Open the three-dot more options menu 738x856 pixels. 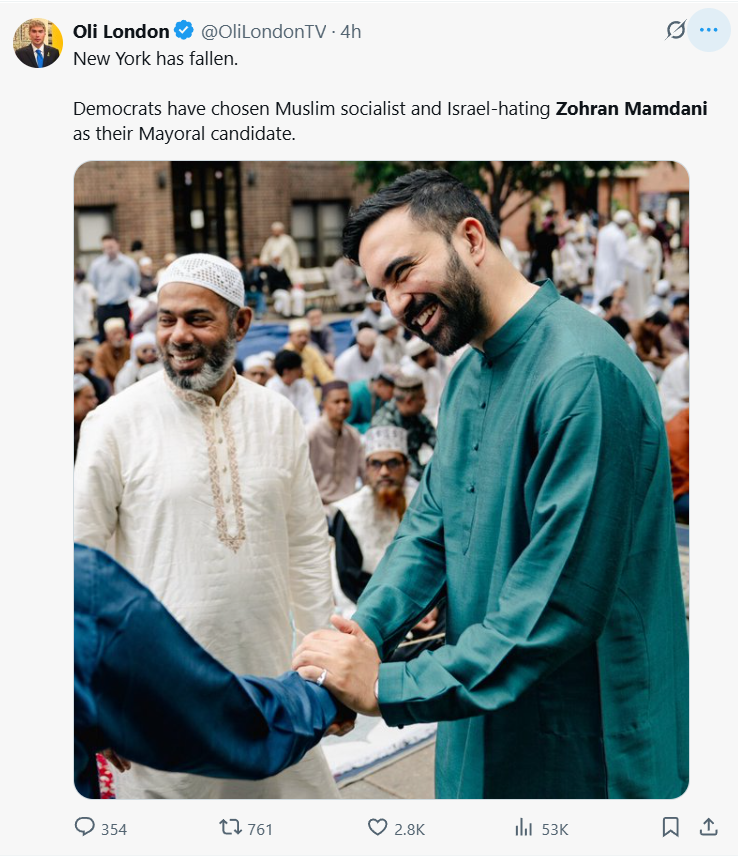(709, 30)
